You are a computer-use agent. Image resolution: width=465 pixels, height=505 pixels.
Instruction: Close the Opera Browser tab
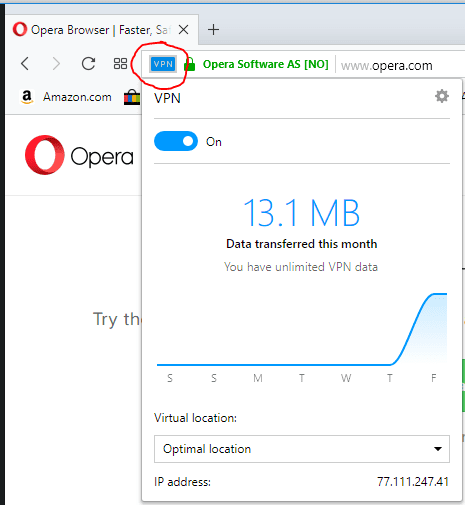click(x=183, y=30)
